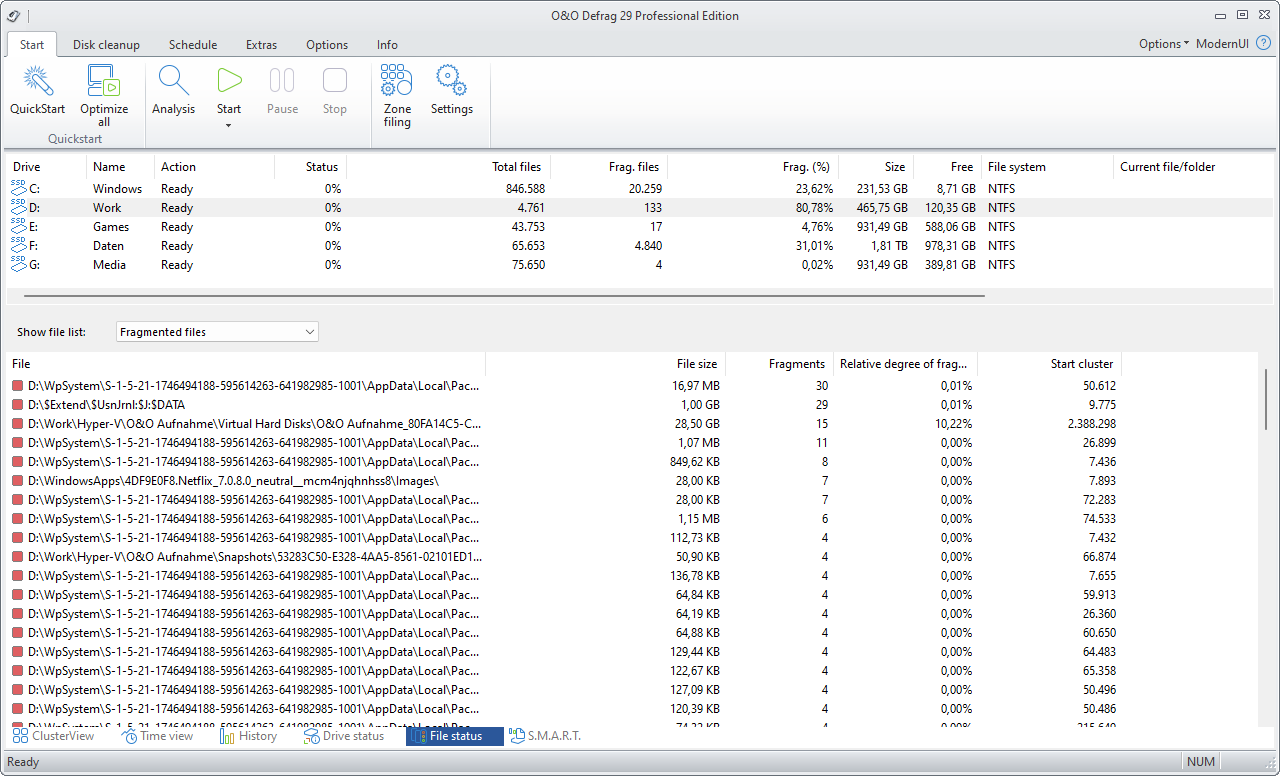The height and width of the screenshot is (776, 1280).
Task: Switch to Time view panel
Action: pos(157,736)
